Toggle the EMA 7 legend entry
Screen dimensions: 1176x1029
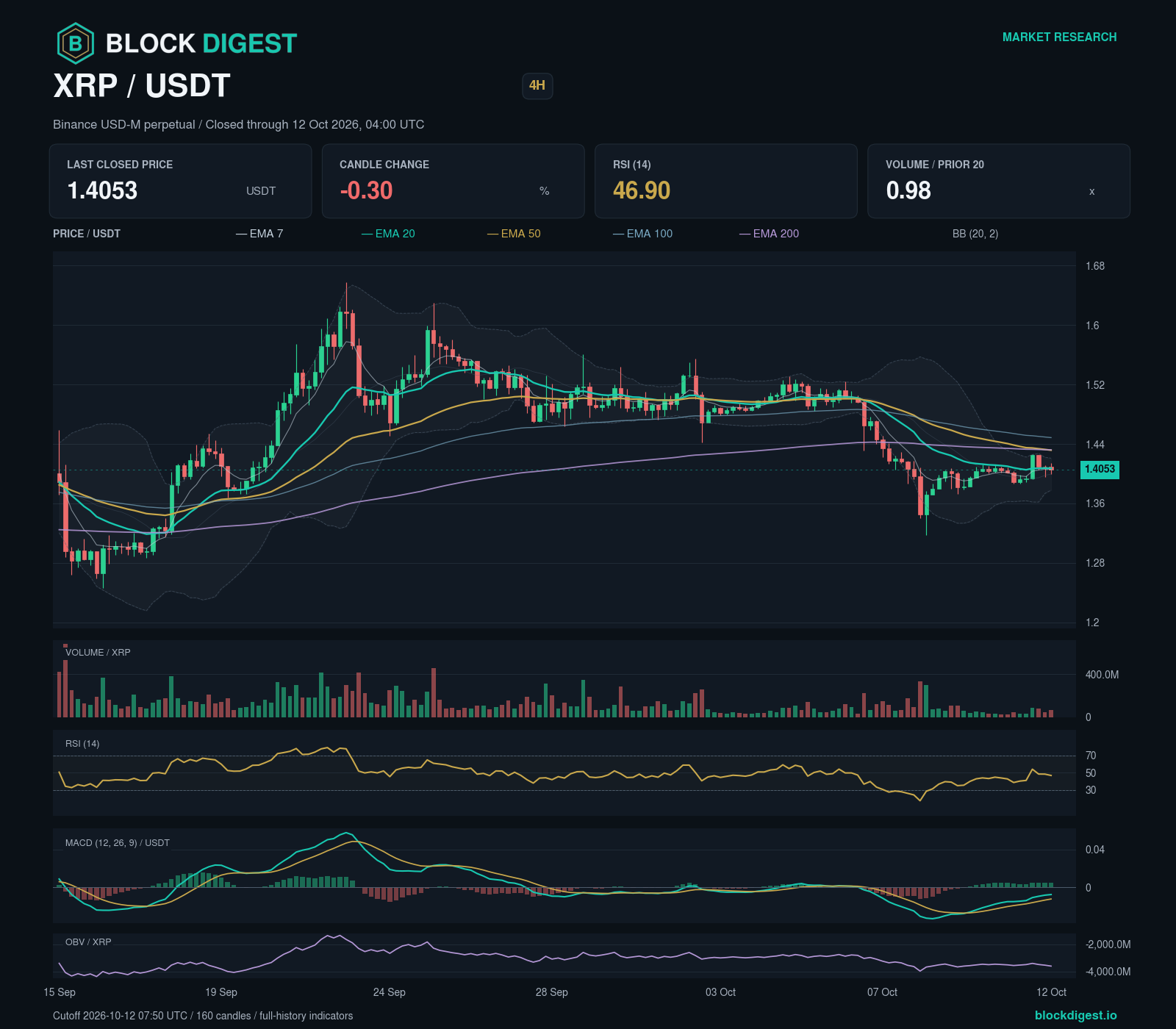259,234
